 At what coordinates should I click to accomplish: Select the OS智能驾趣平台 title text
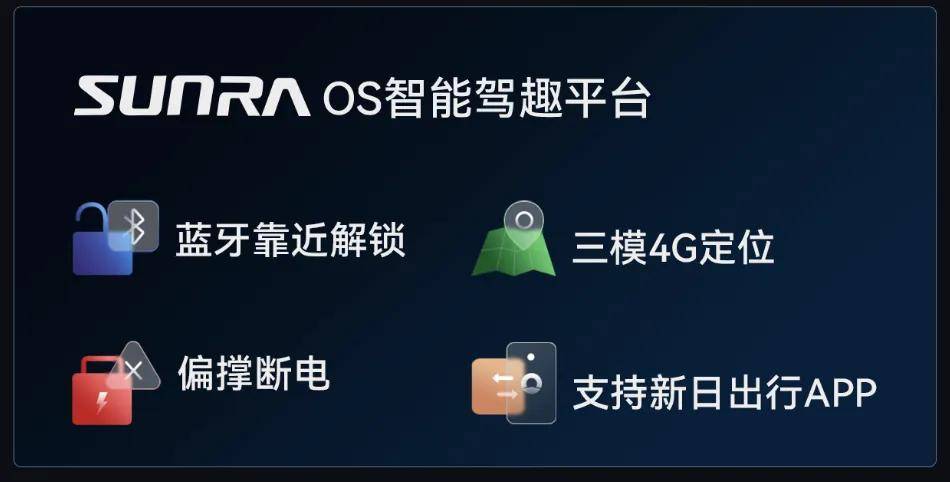[x=487, y=97]
